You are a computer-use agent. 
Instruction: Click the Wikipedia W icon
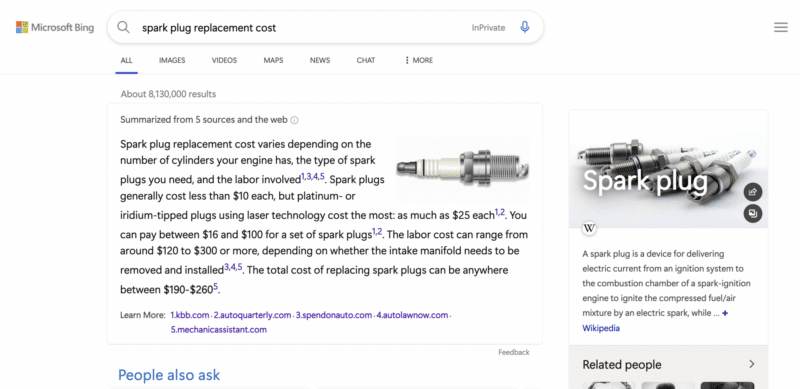pos(589,228)
